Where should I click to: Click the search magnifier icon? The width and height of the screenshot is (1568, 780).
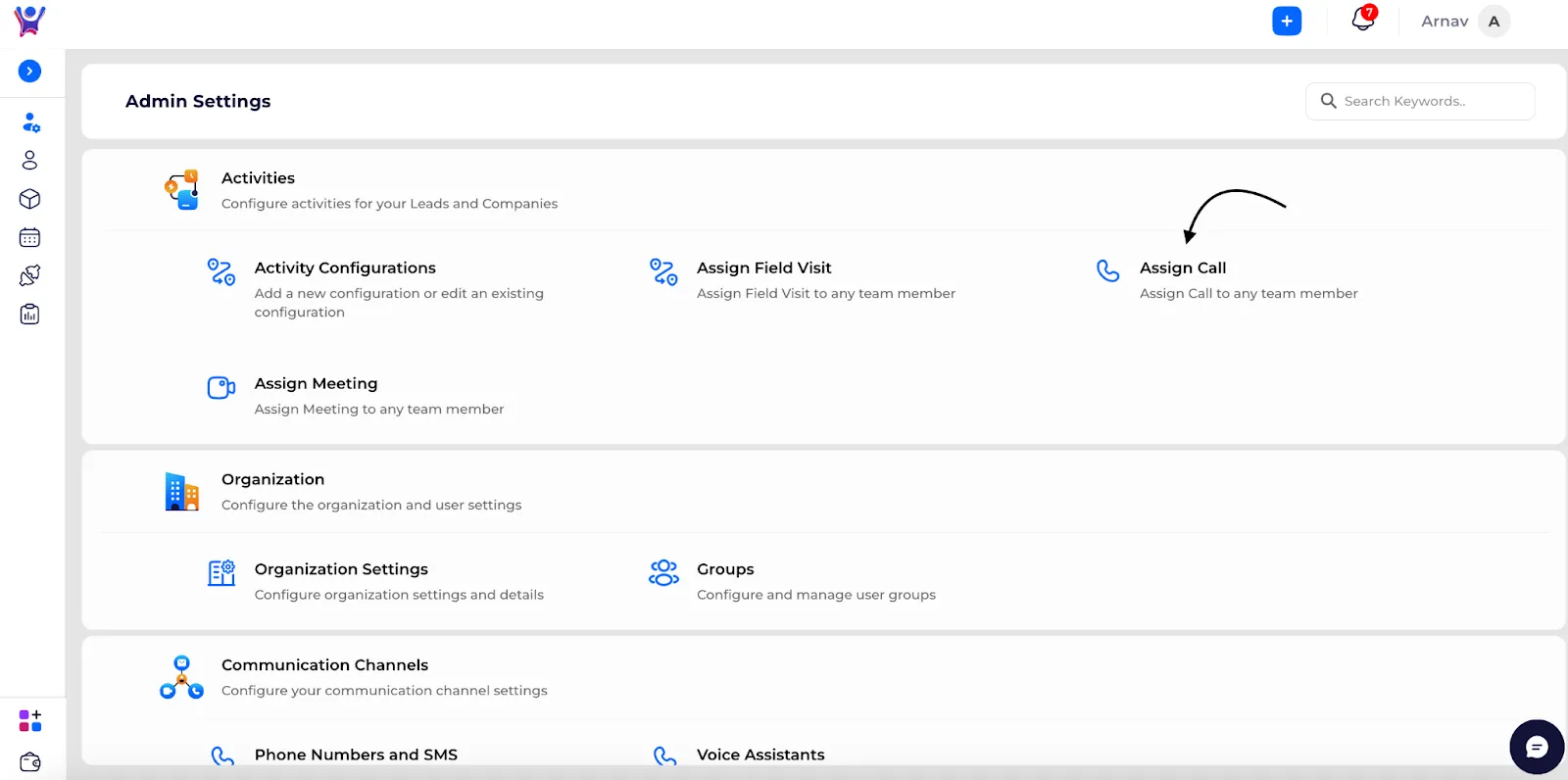pyautogui.click(x=1328, y=101)
